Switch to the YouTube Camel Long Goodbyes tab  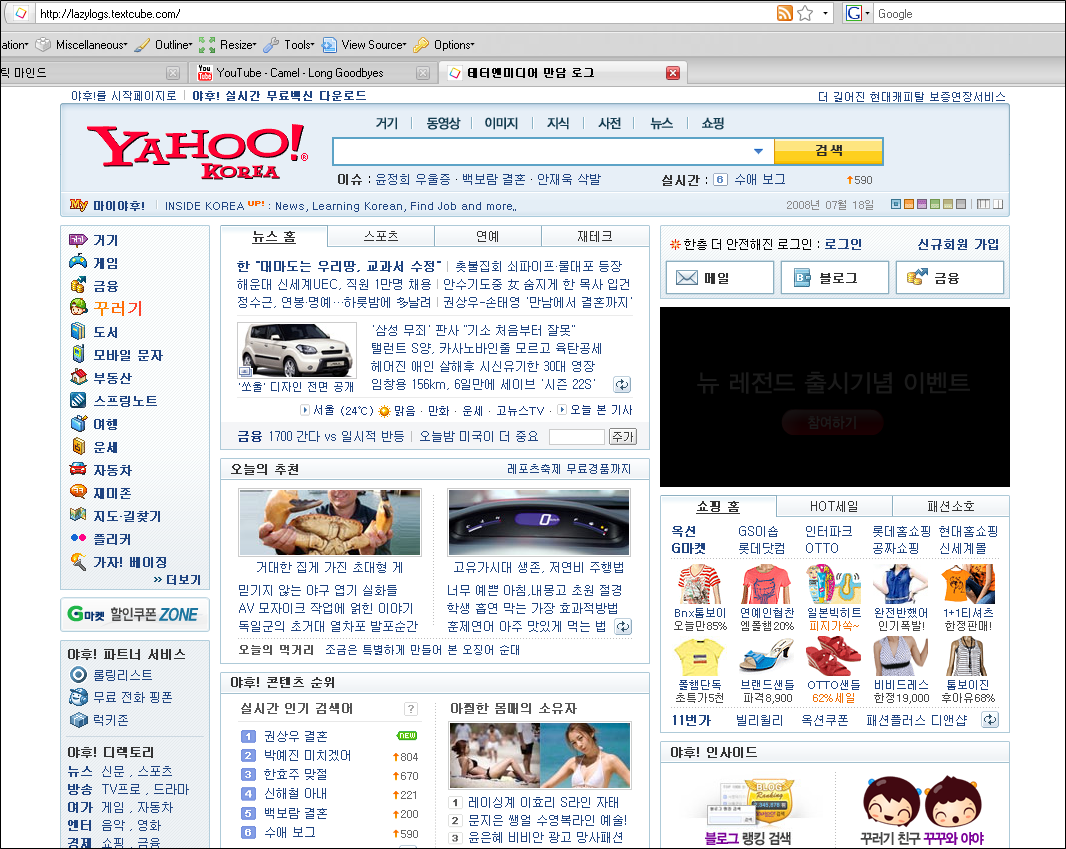[x=300, y=73]
